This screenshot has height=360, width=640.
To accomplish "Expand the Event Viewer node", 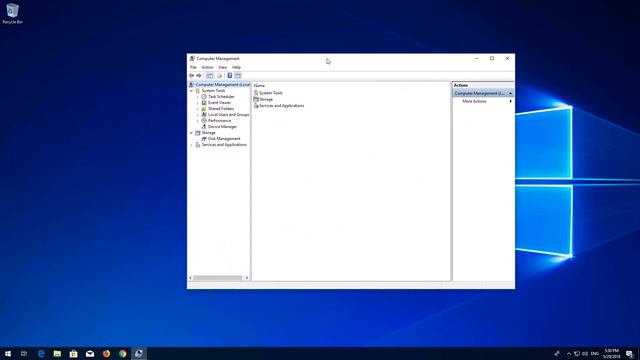I will pyautogui.click(x=198, y=103).
